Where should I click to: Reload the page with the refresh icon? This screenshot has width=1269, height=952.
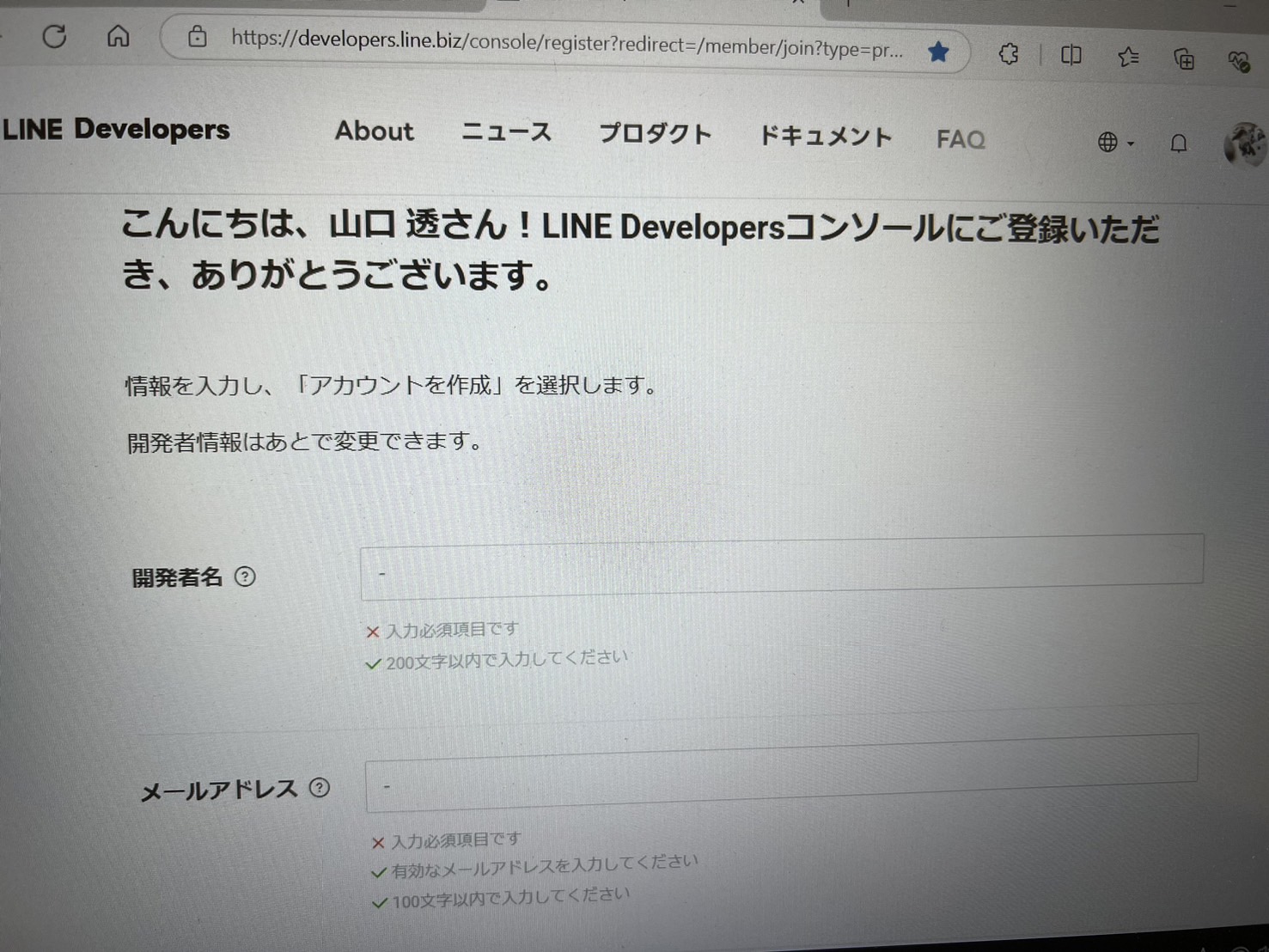pos(54,36)
